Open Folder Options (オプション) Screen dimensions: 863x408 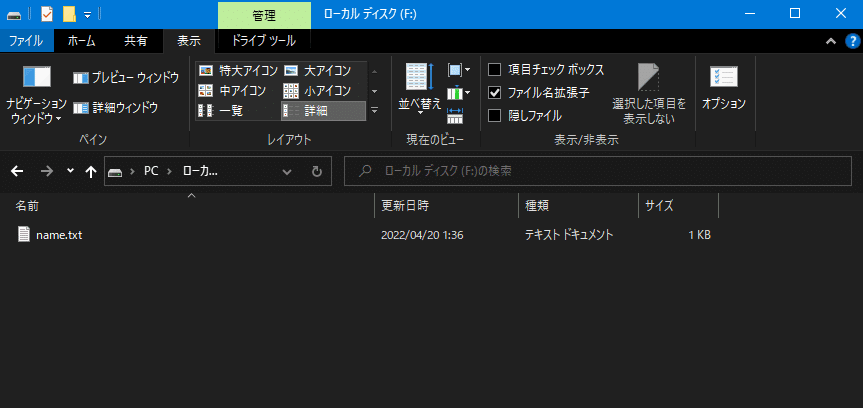pyautogui.click(x=724, y=88)
